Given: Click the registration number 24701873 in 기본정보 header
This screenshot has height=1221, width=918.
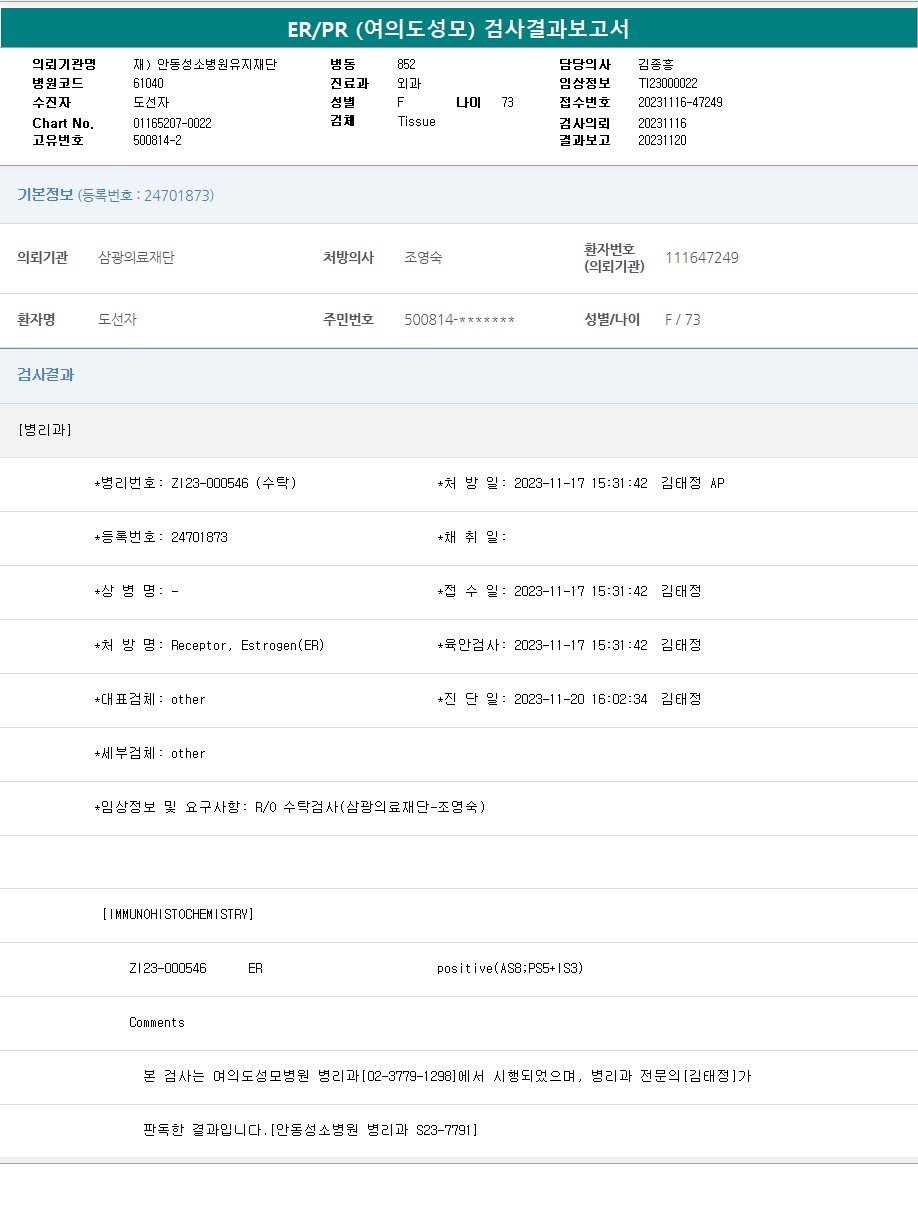Looking at the screenshot, I should [178, 196].
